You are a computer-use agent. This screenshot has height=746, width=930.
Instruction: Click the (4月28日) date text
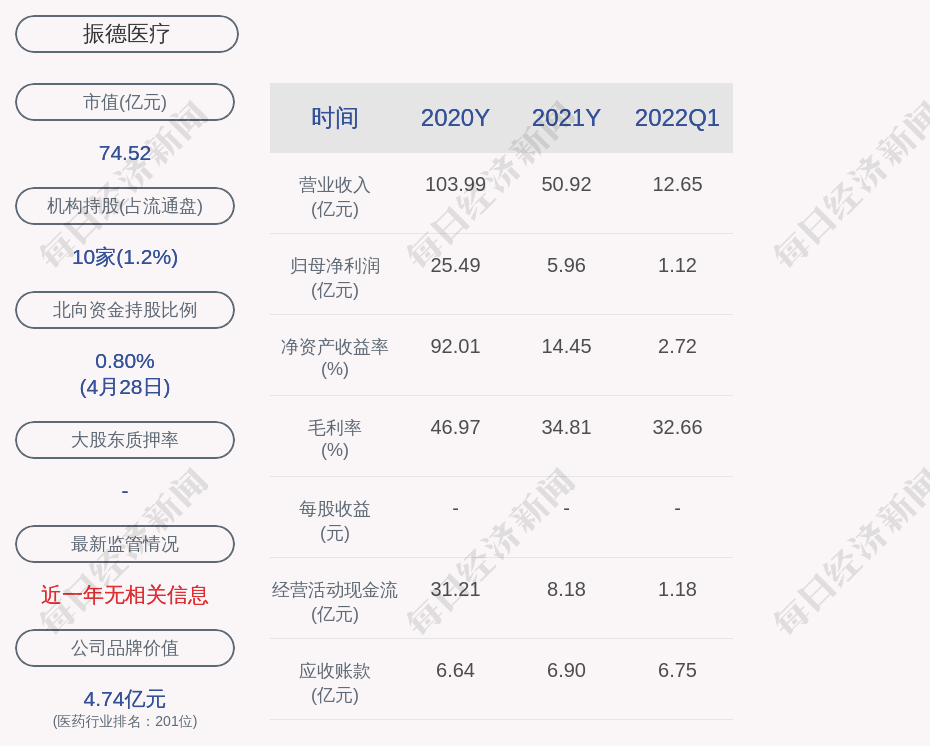tap(125, 387)
